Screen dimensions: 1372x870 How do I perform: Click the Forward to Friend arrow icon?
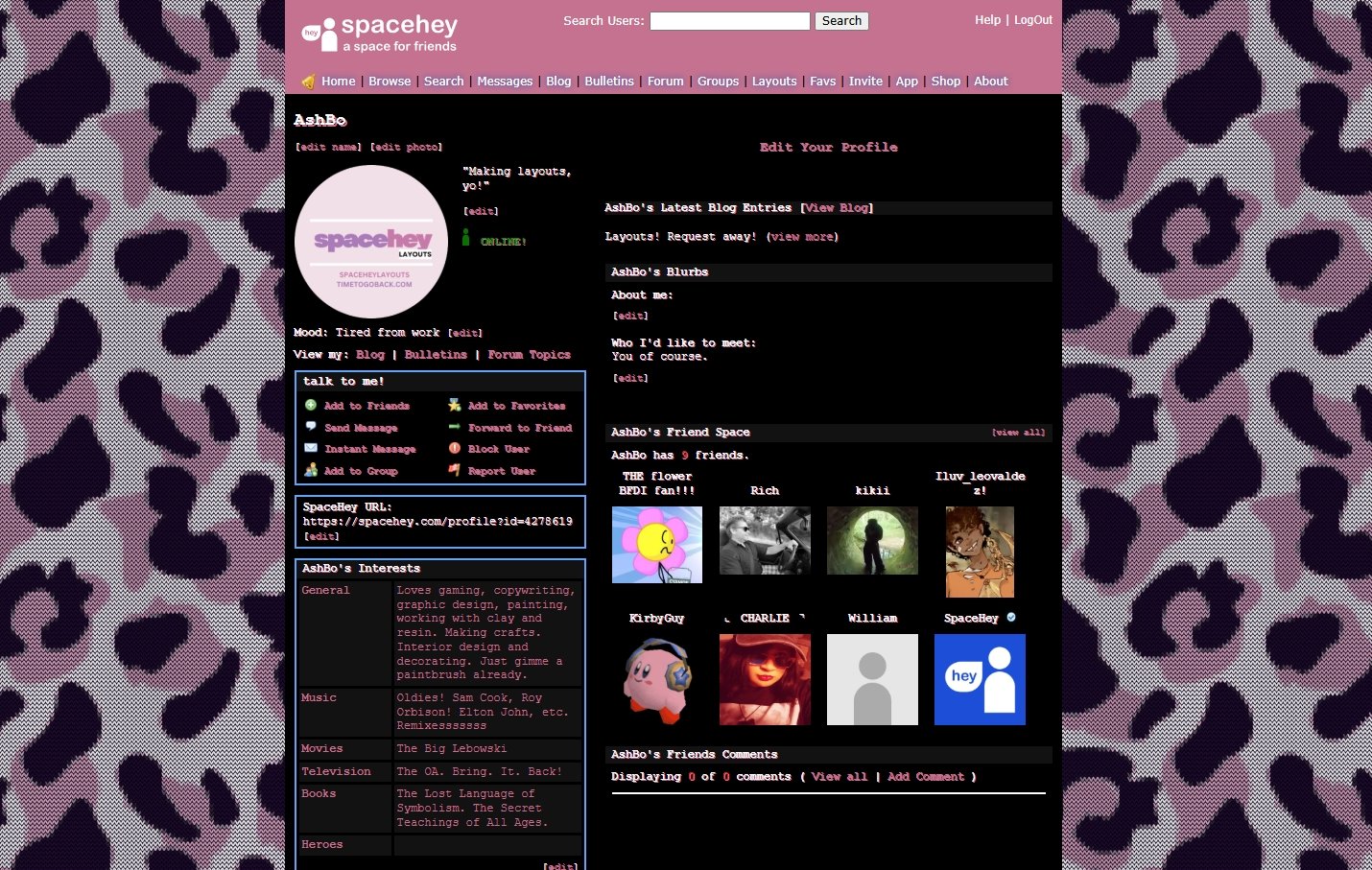(455, 427)
